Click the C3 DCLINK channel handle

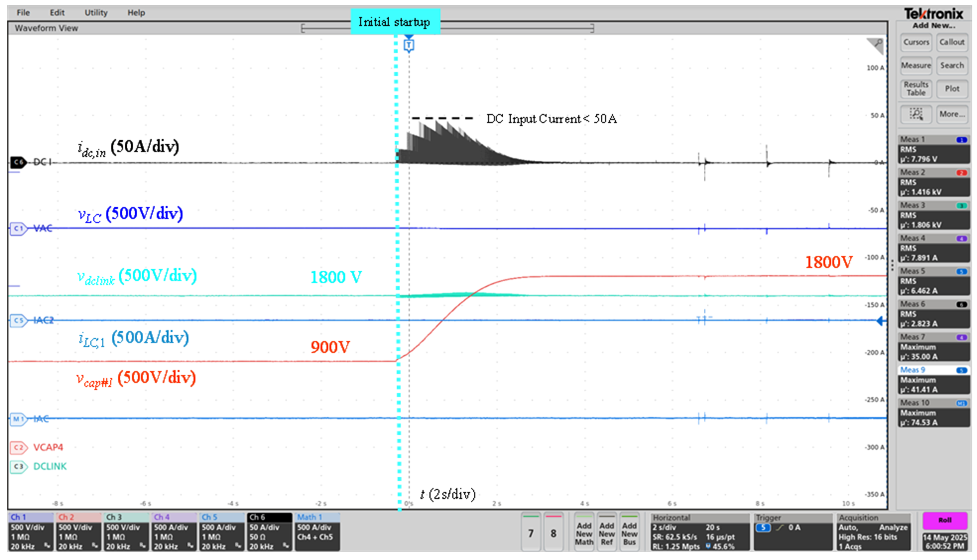(x=17, y=466)
